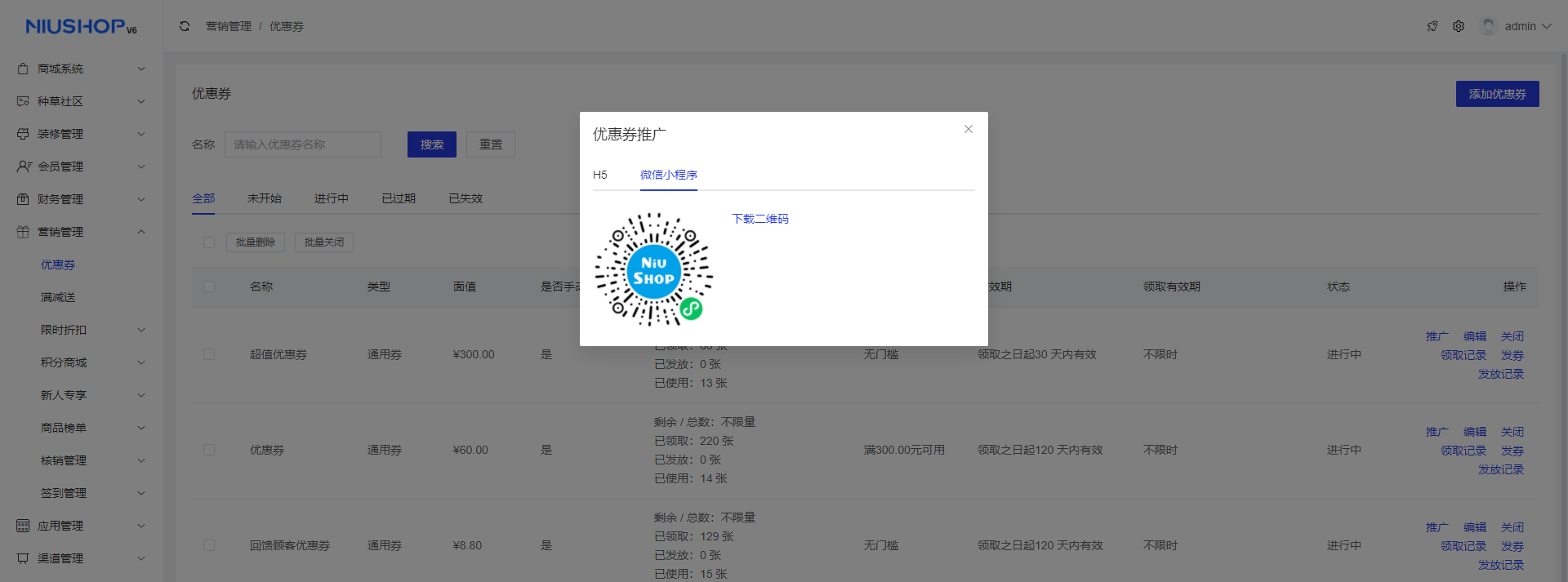Click the 种草社区 sidebar icon
The image size is (1568, 582).
coord(23,101)
